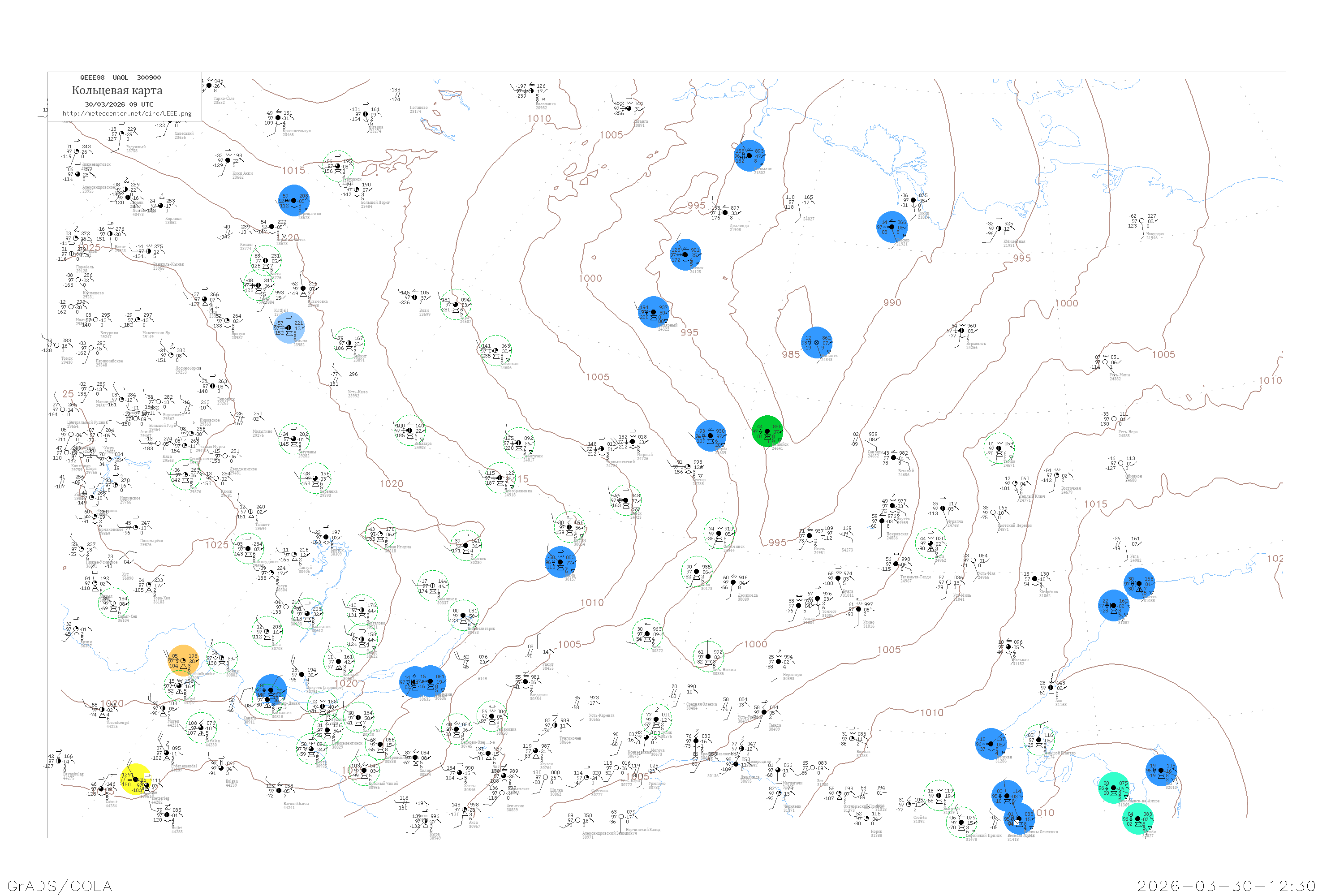Select the turquoise Nikolaevsk-na-Amure station marker
1344x896 pixels.
(1114, 788)
